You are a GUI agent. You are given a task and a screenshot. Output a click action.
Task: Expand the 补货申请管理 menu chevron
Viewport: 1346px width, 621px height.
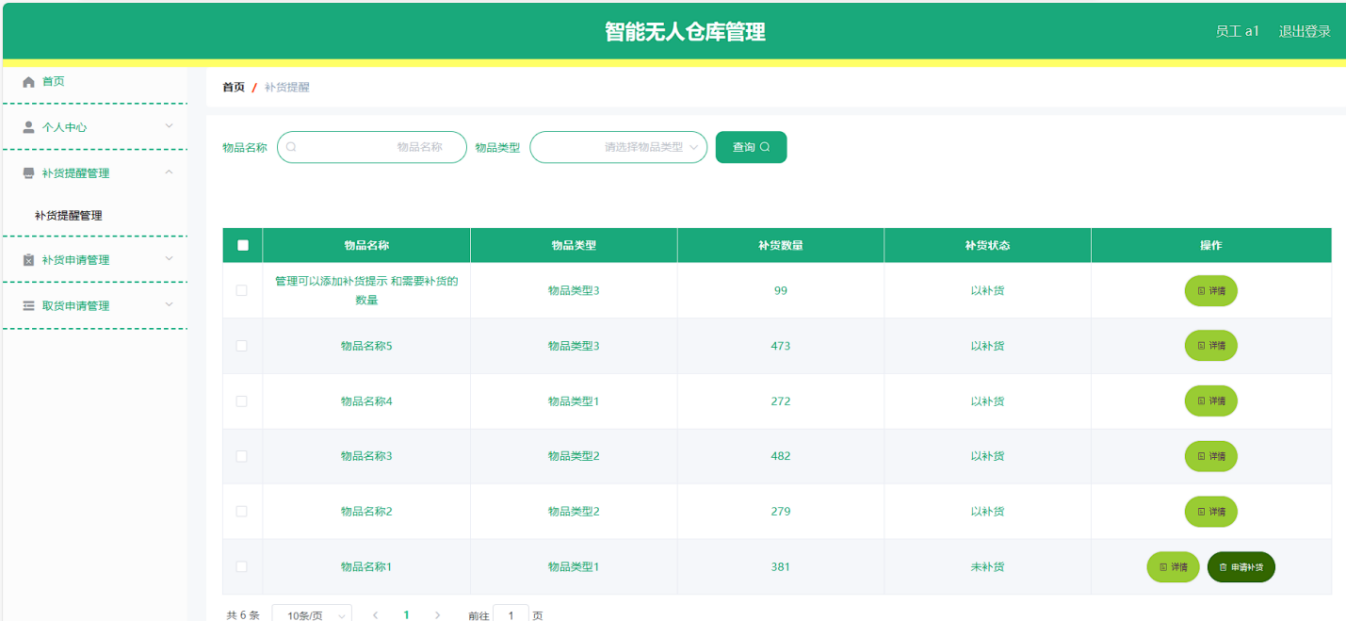click(x=169, y=259)
